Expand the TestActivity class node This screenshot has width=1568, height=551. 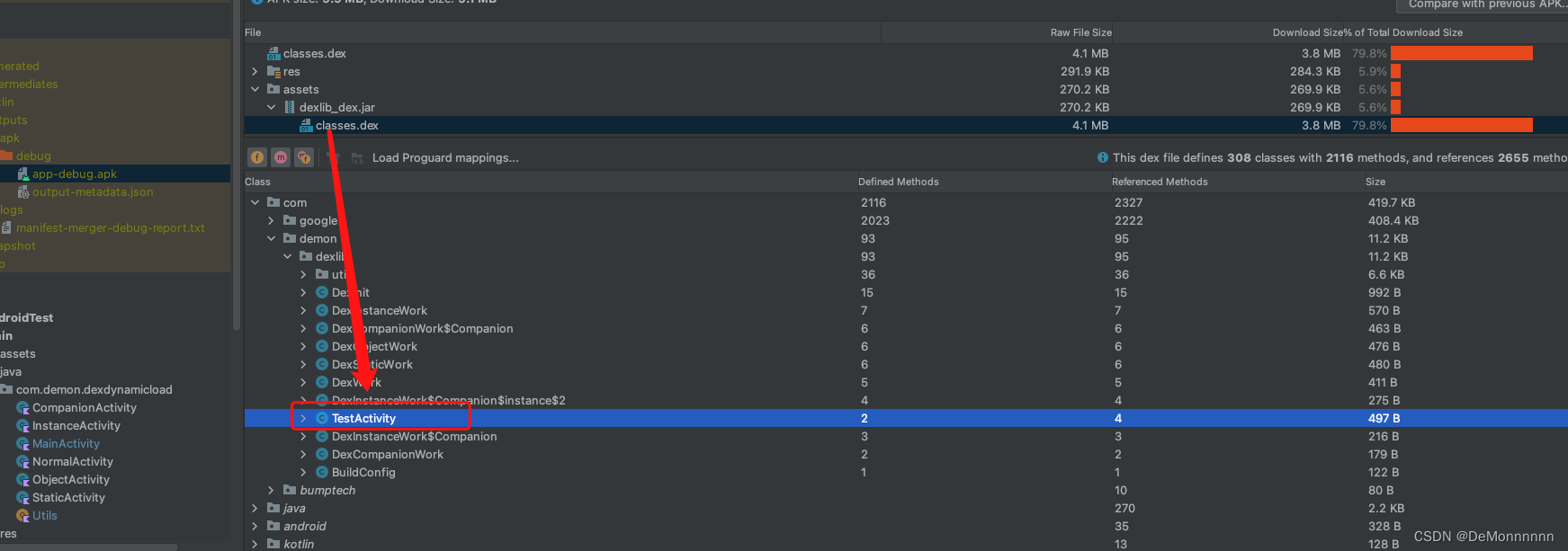tap(303, 419)
